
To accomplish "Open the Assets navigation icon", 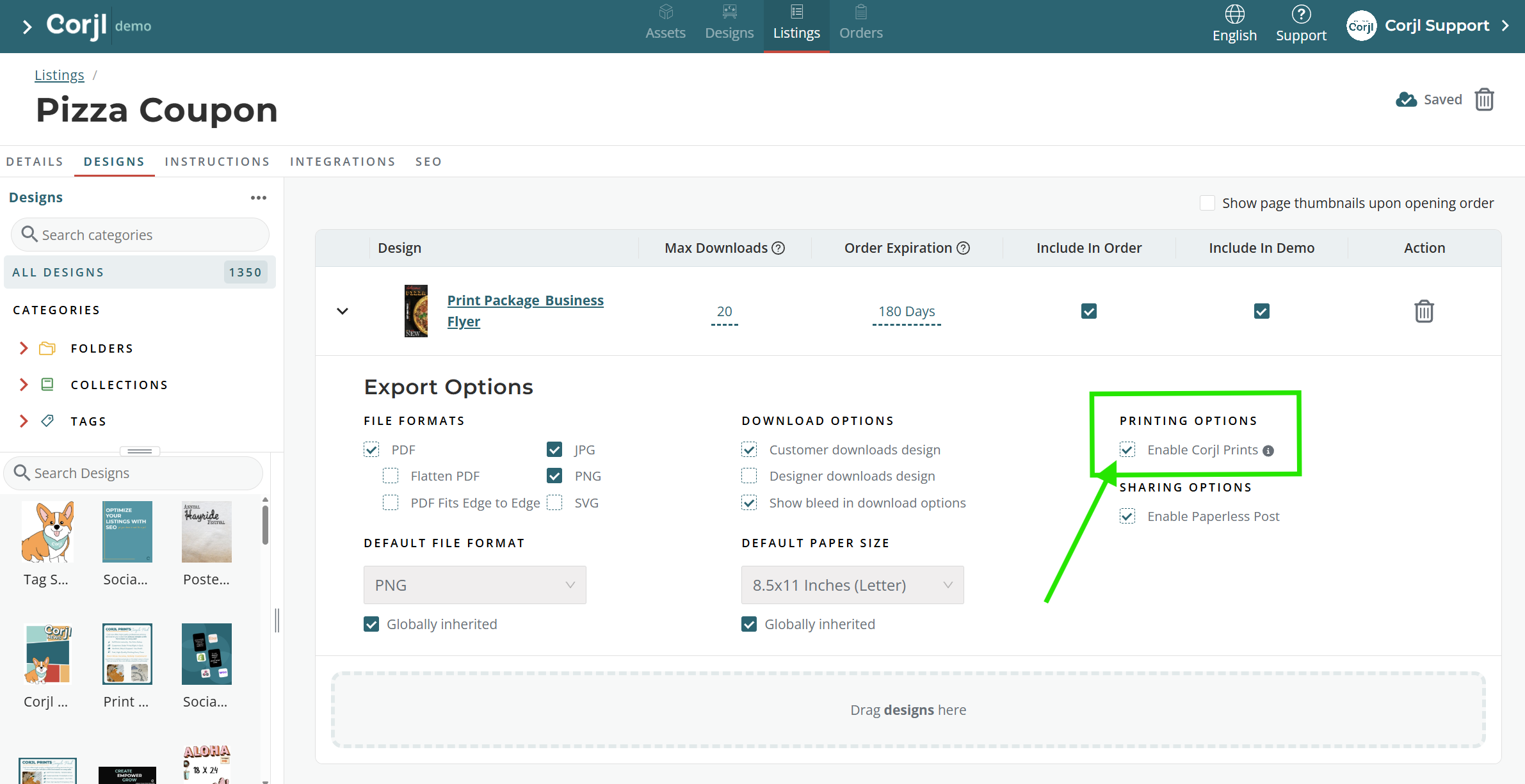I will point(665,12).
